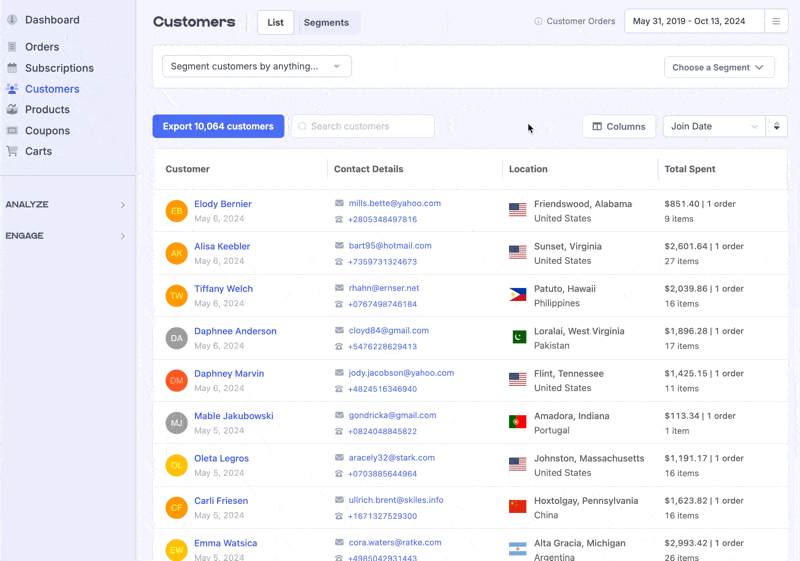Viewport: 800px width, 561px height.
Task: Click the Search customers input field
Action: 368,127
